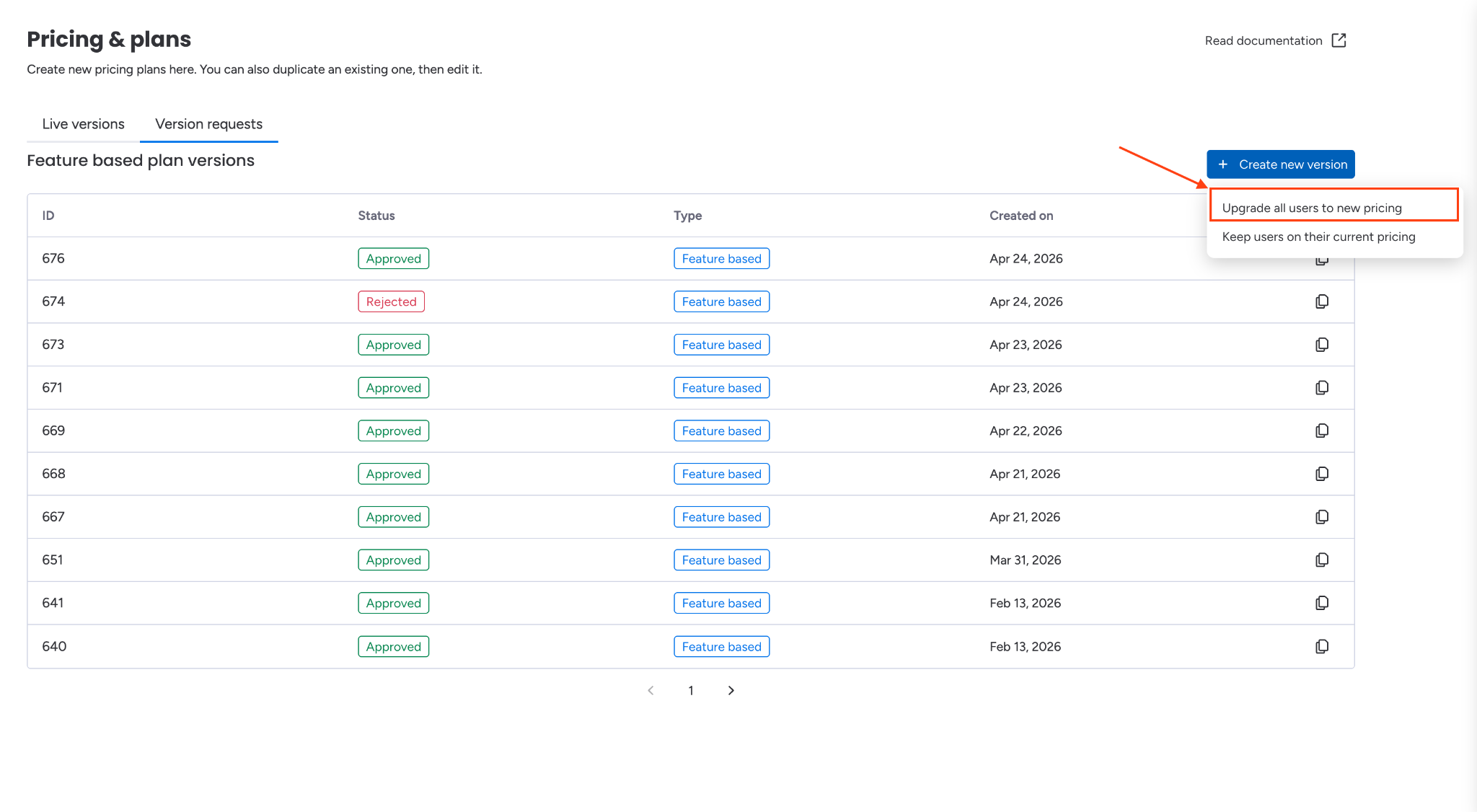
Task: Click the ID column header
Action: click(48, 216)
